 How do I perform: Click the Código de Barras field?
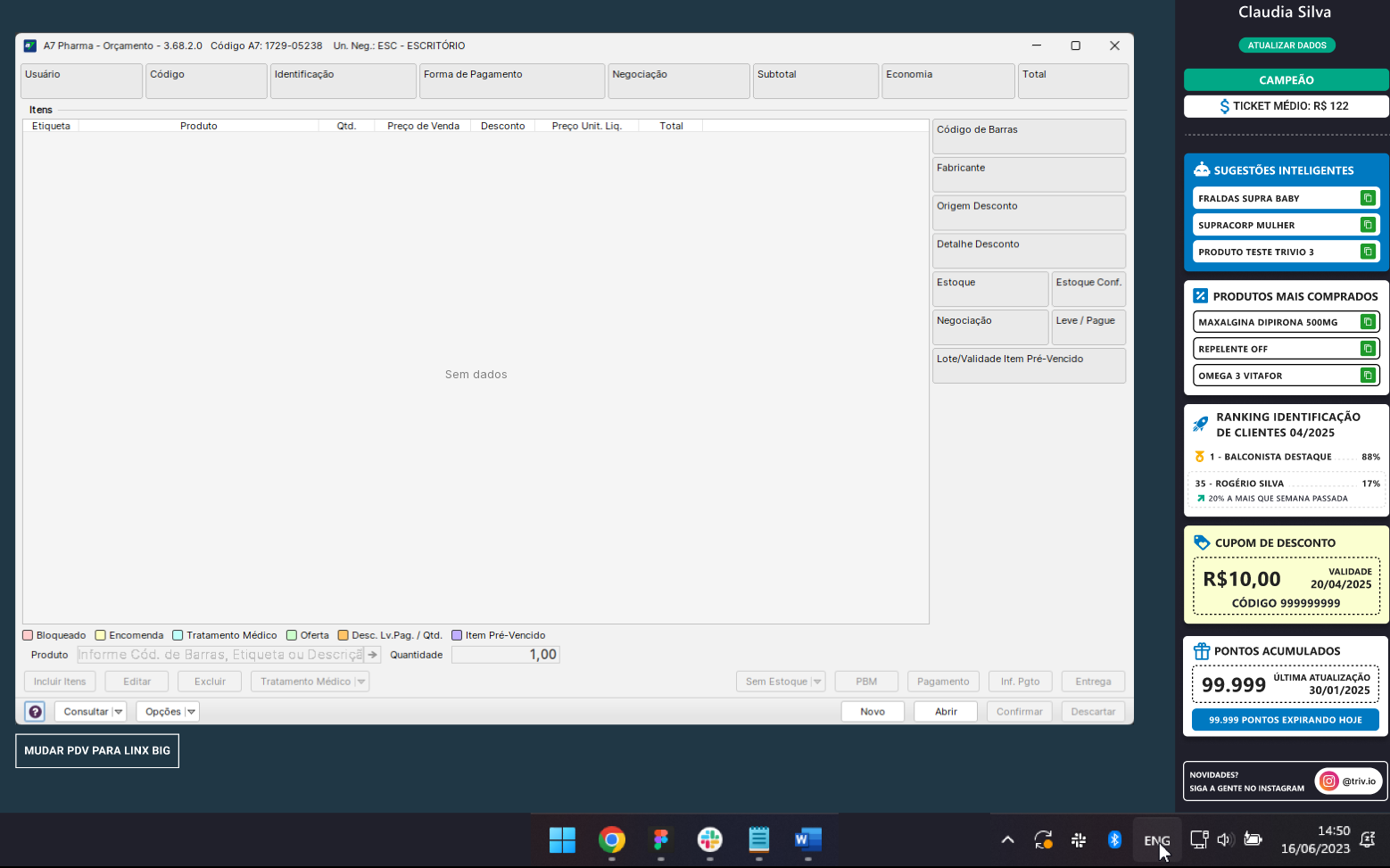click(1029, 136)
